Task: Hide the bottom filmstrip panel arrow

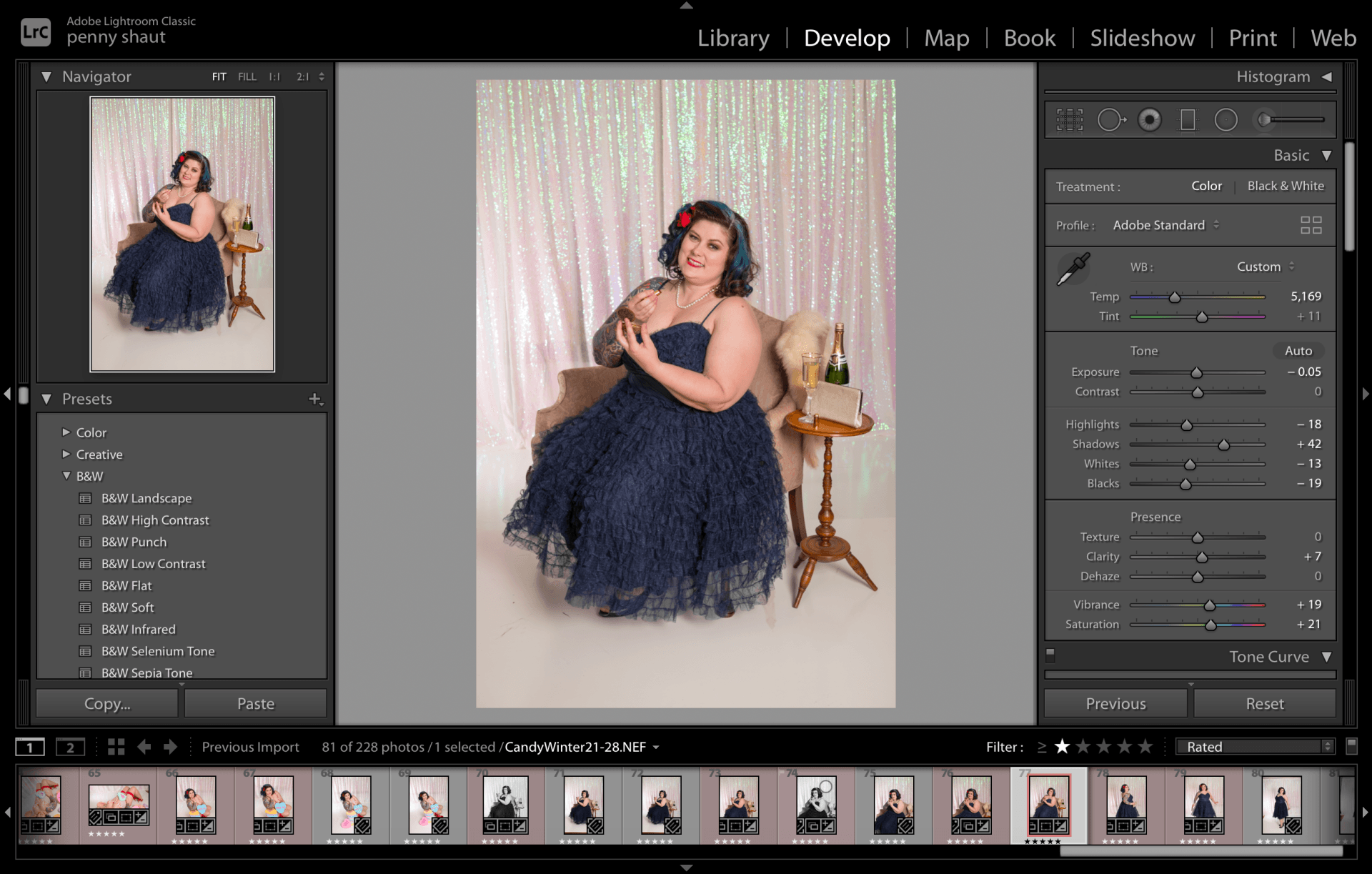Action: (x=686, y=868)
